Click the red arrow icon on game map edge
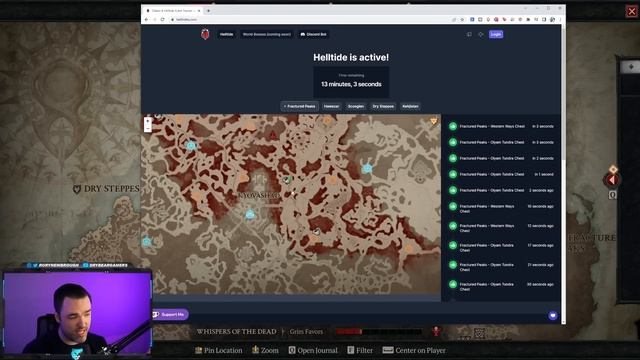 612,180
